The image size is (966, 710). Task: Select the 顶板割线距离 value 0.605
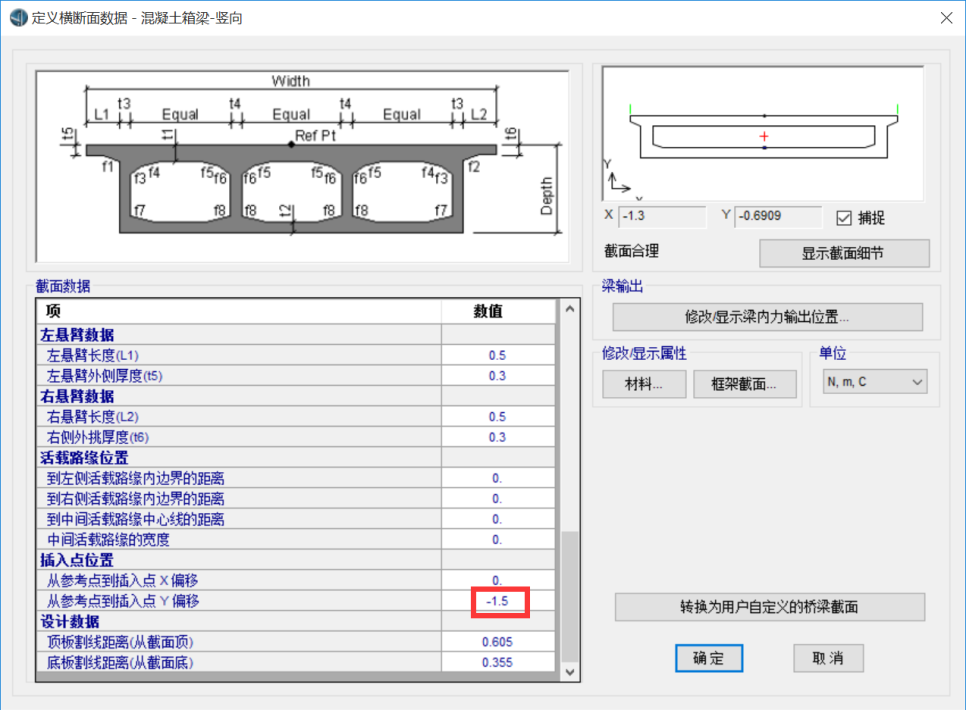click(x=498, y=642)
